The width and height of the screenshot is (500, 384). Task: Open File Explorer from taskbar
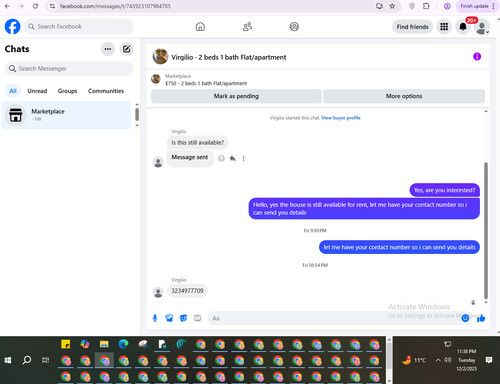click(104, 344)
